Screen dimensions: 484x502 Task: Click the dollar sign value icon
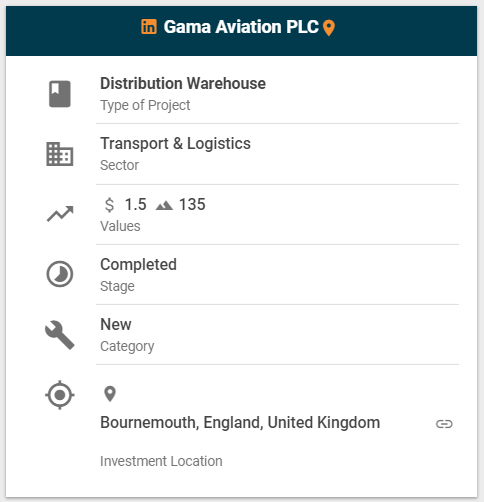click(109, 205)
